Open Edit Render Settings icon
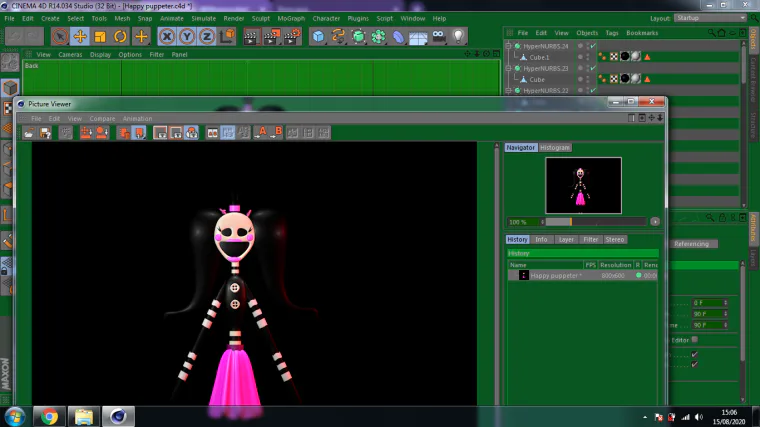This screenshot has height=427, width=760. [x=292, y=36]
